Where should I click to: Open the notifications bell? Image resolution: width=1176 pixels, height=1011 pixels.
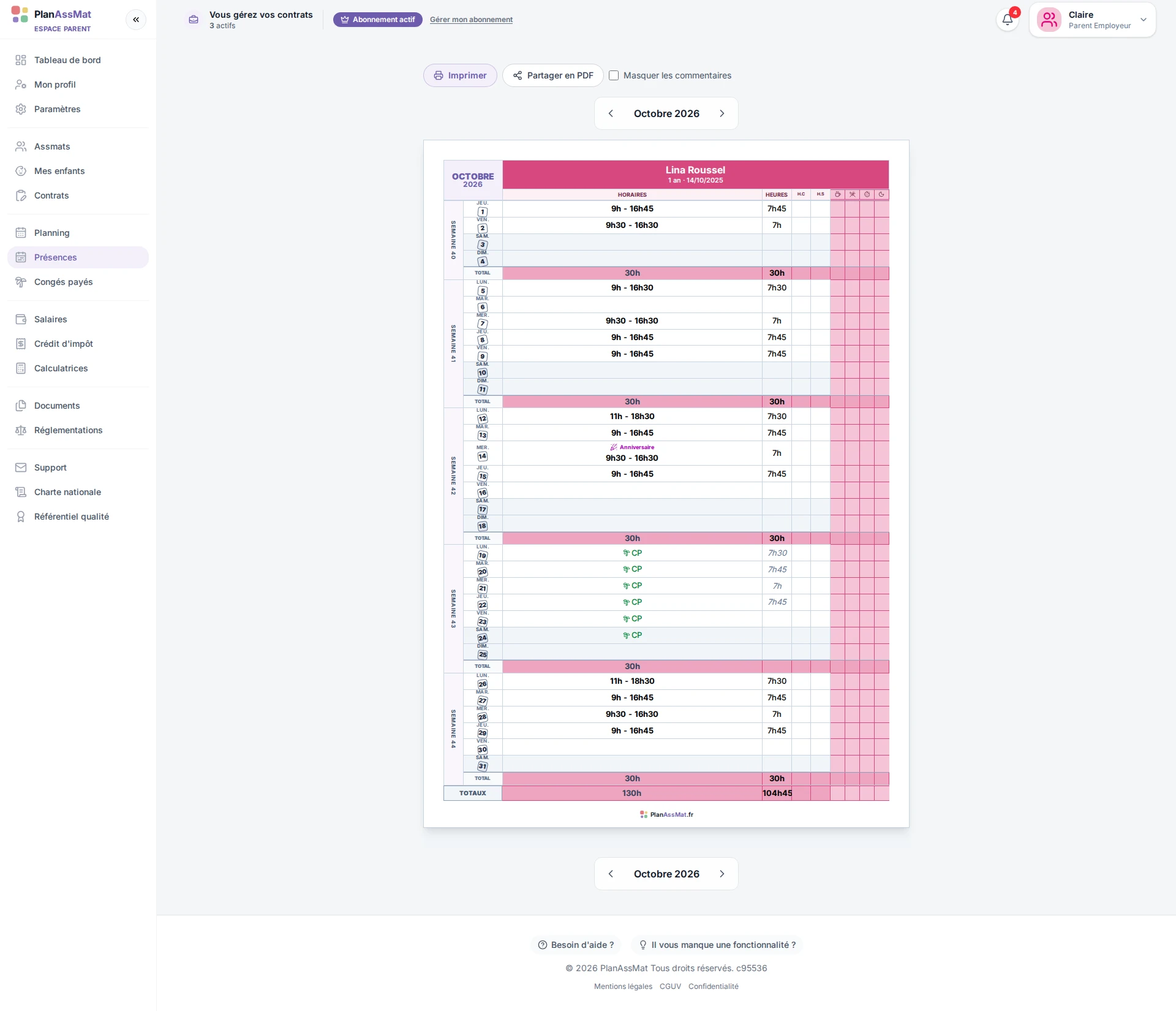(1008, 20)
